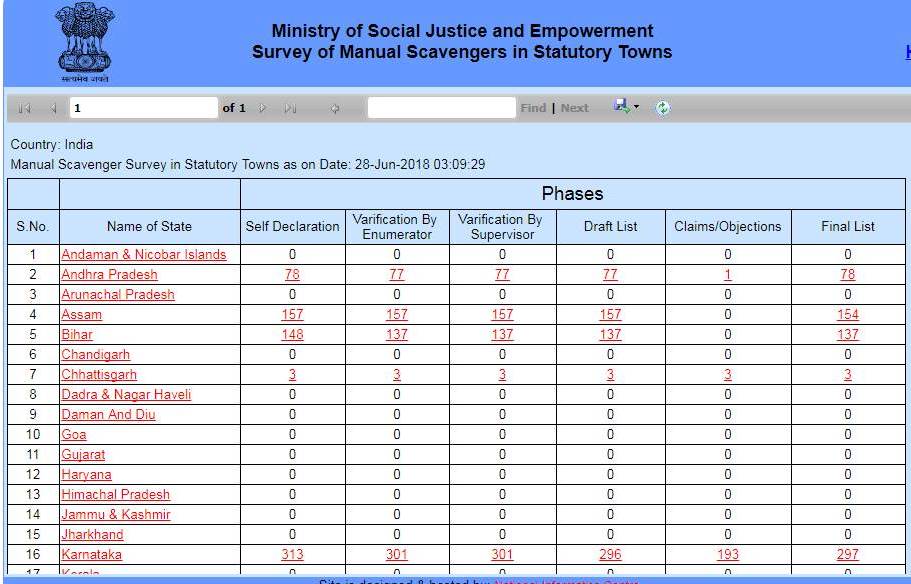Open Karnataka Draft List count 296
The height and width of the screenshot is (584, 911).
[x=610, y=554]
